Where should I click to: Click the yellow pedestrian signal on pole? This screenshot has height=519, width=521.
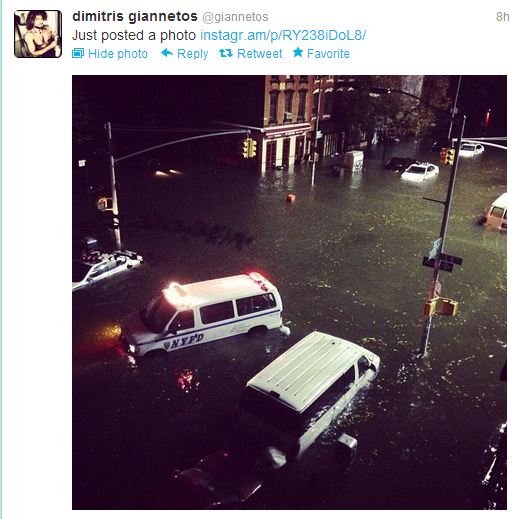tap(441, 307)
